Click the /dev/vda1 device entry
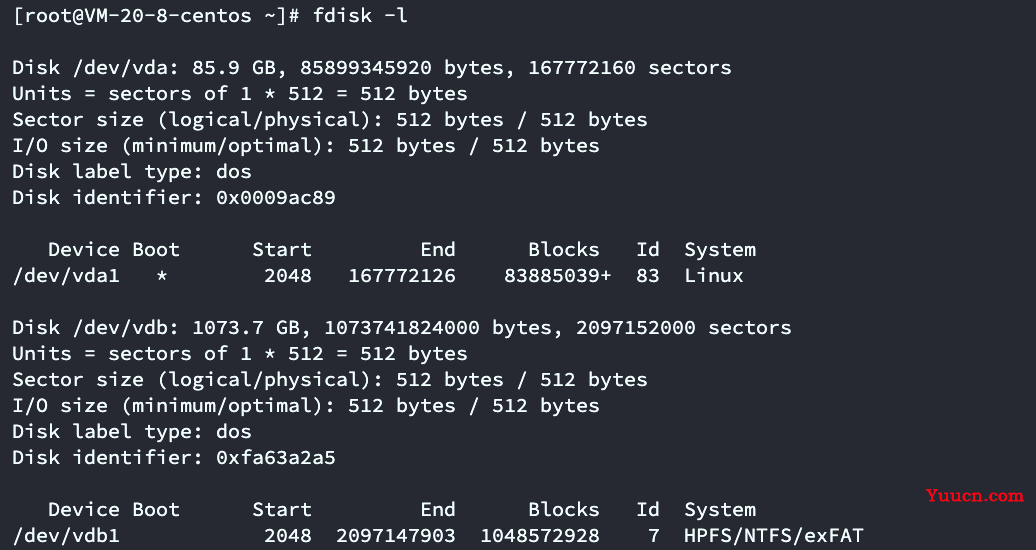Screen dimensions: 1036x550 click(x=66, y=275)
